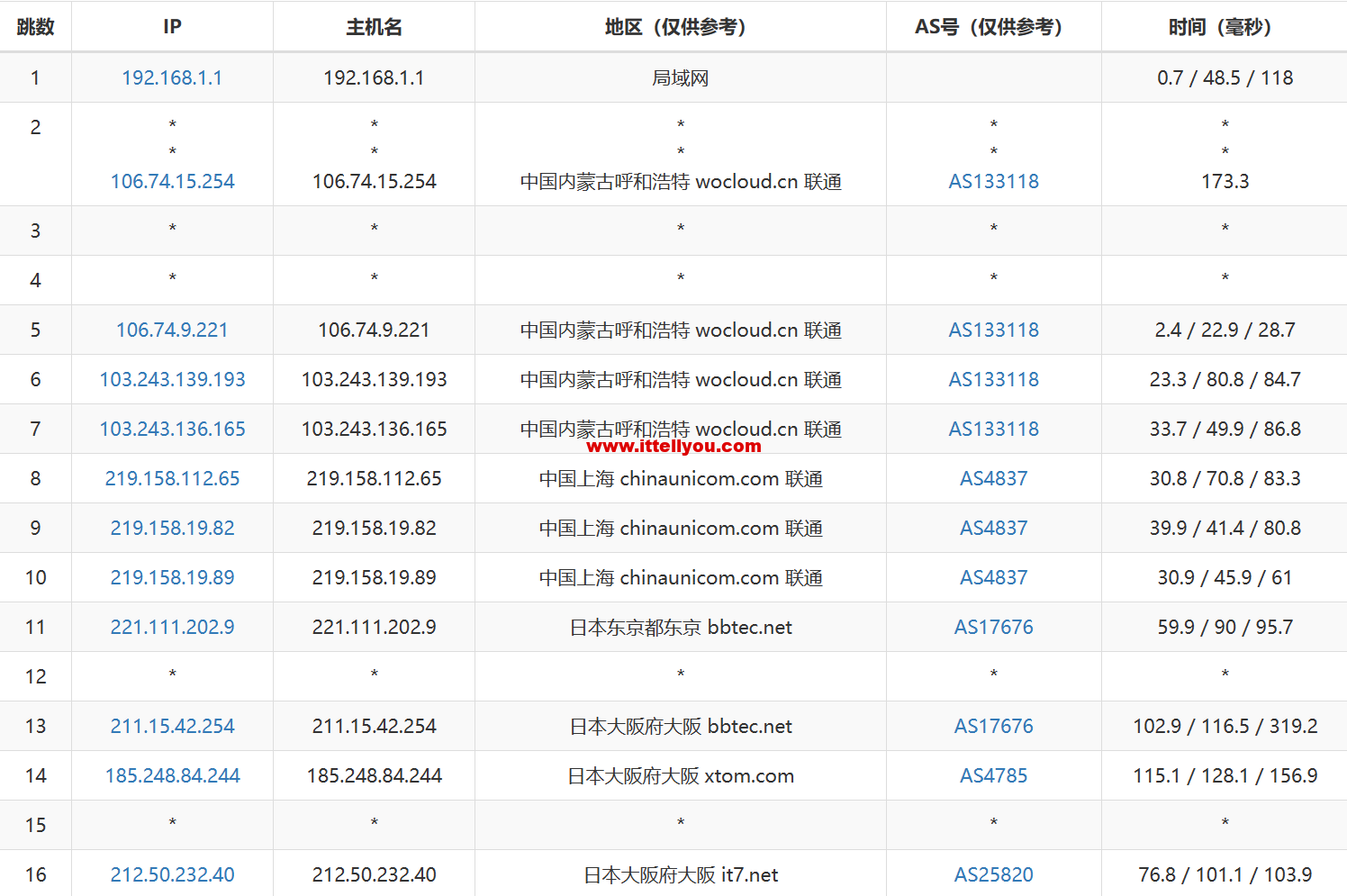This screenshot has height=896, width=1347.
Task: Select the time value 39.9 / 41.4 / 80.8
Action: click(x=1225, y=529)
